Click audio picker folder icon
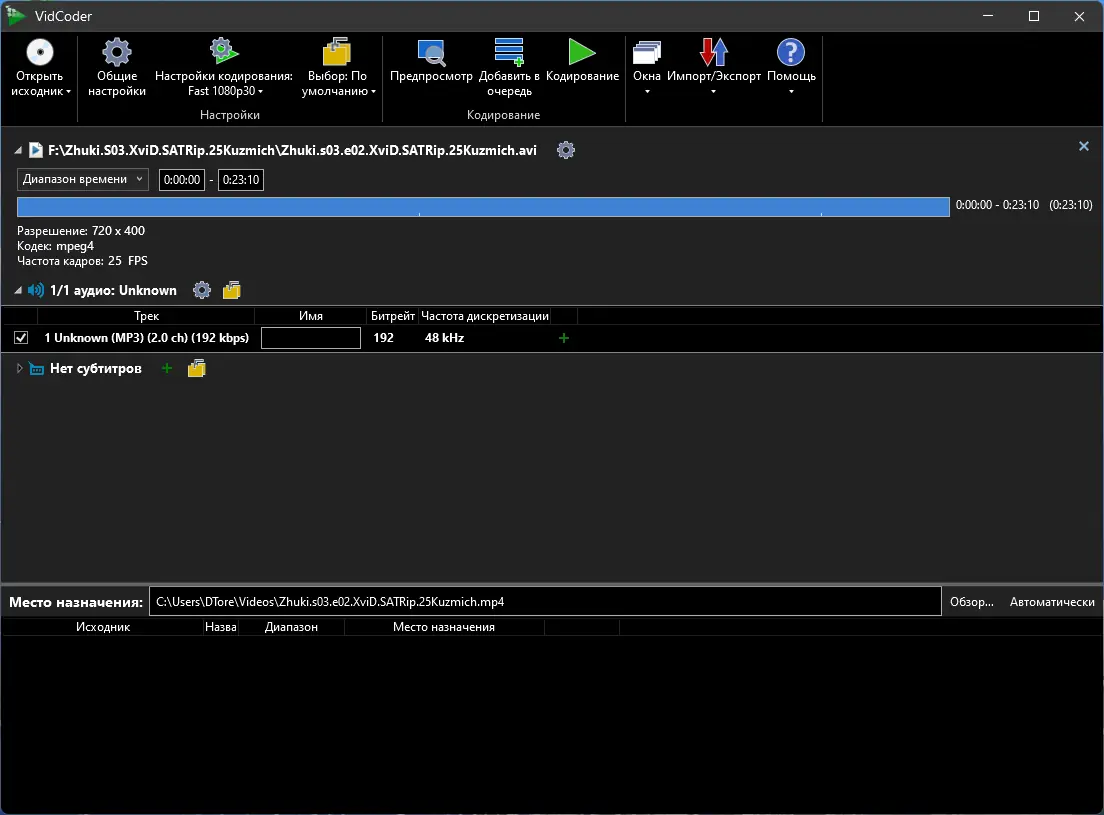This screenshot has height=815, width=1104. tap(232, 290)
